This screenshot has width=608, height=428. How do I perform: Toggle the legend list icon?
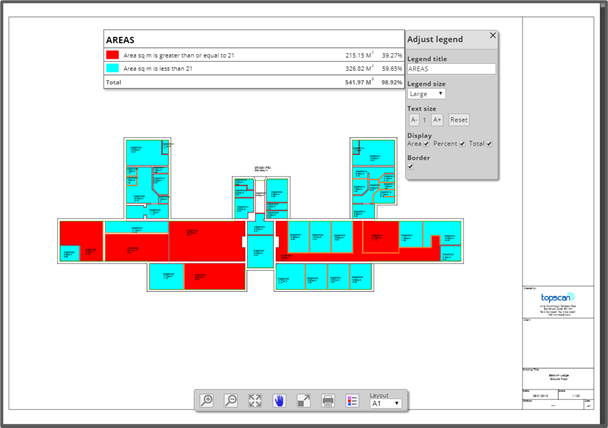[352, 400]
